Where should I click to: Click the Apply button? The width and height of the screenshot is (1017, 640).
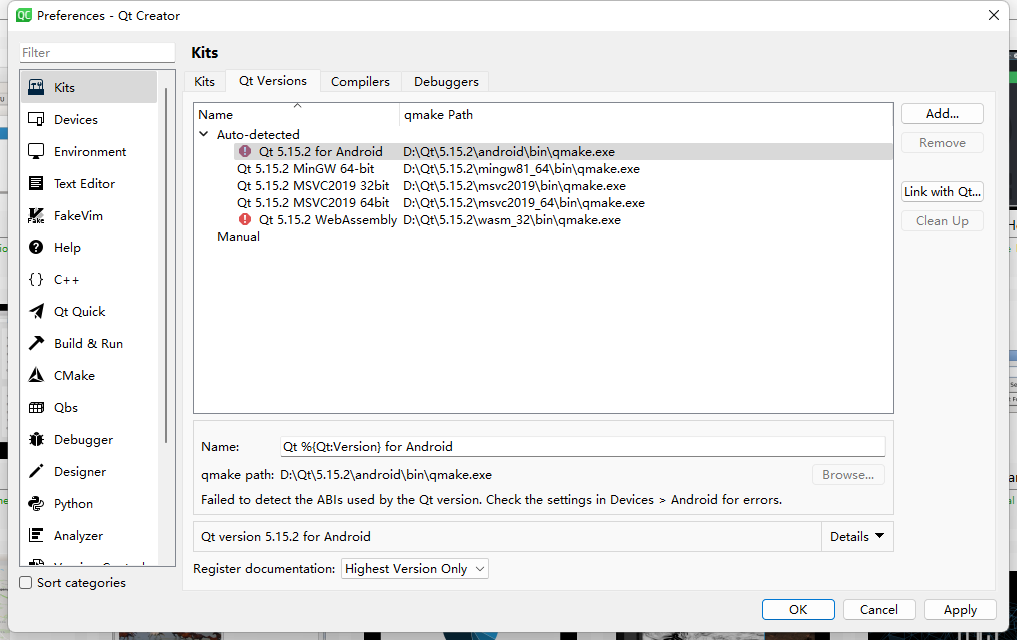point(960,610)
